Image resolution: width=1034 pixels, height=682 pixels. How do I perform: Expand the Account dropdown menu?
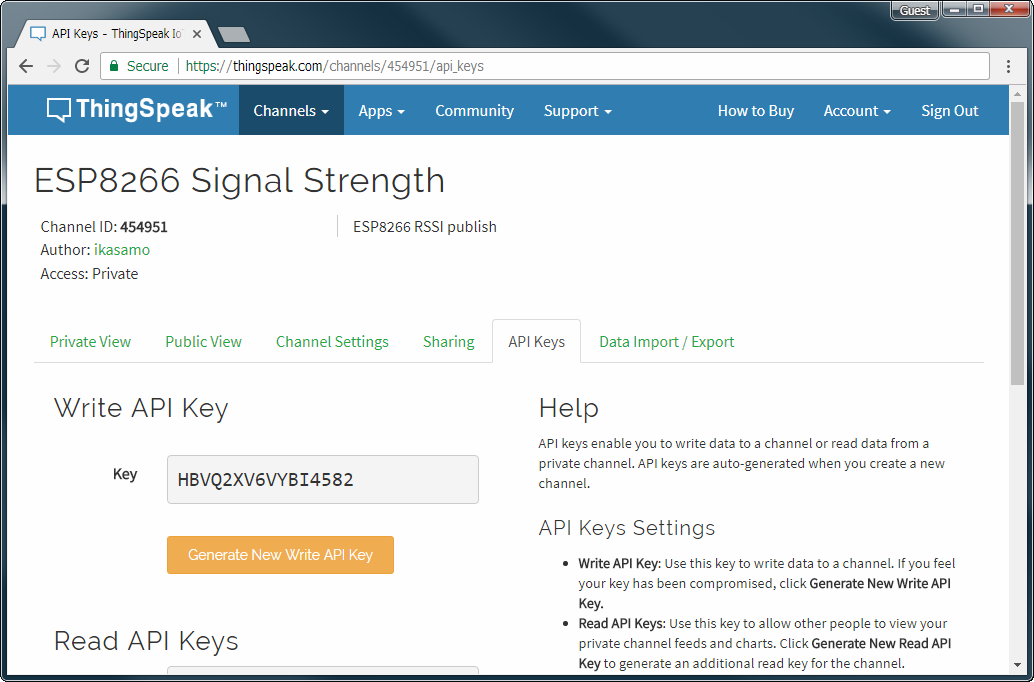[x=857, y=110]
